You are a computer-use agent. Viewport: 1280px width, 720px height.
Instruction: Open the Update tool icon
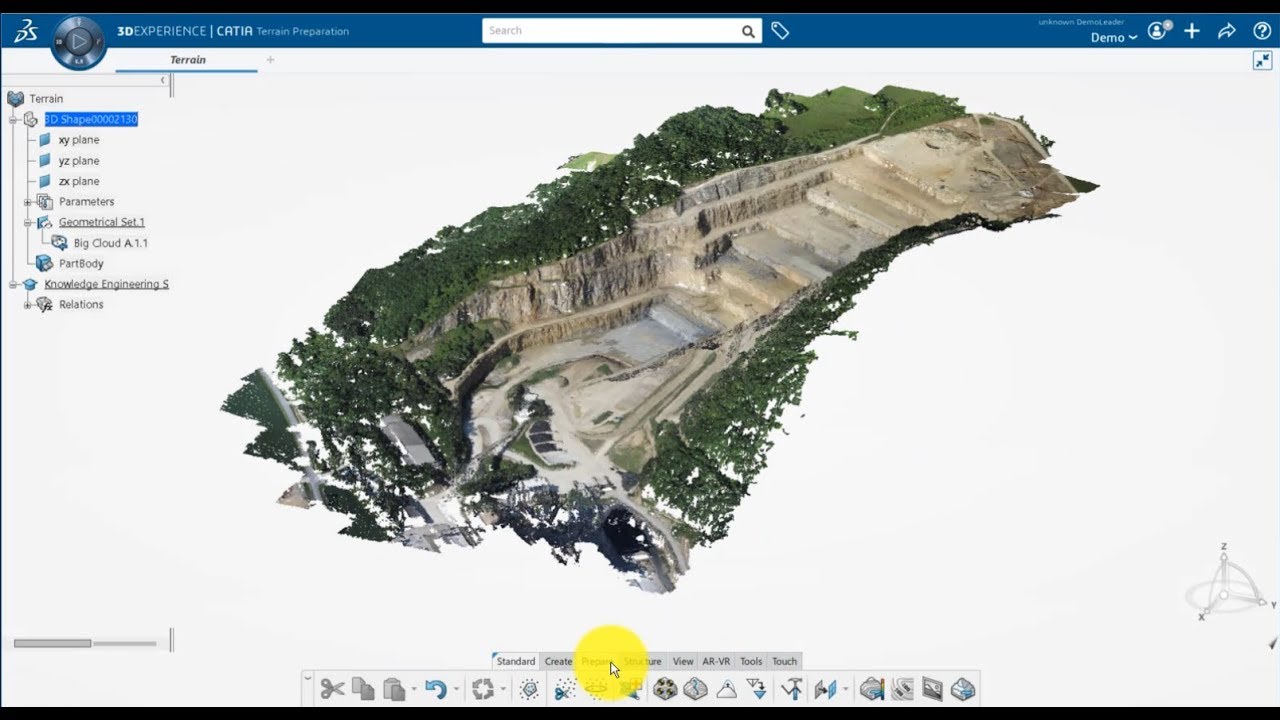pyautogui.click(x=483, y=690)
